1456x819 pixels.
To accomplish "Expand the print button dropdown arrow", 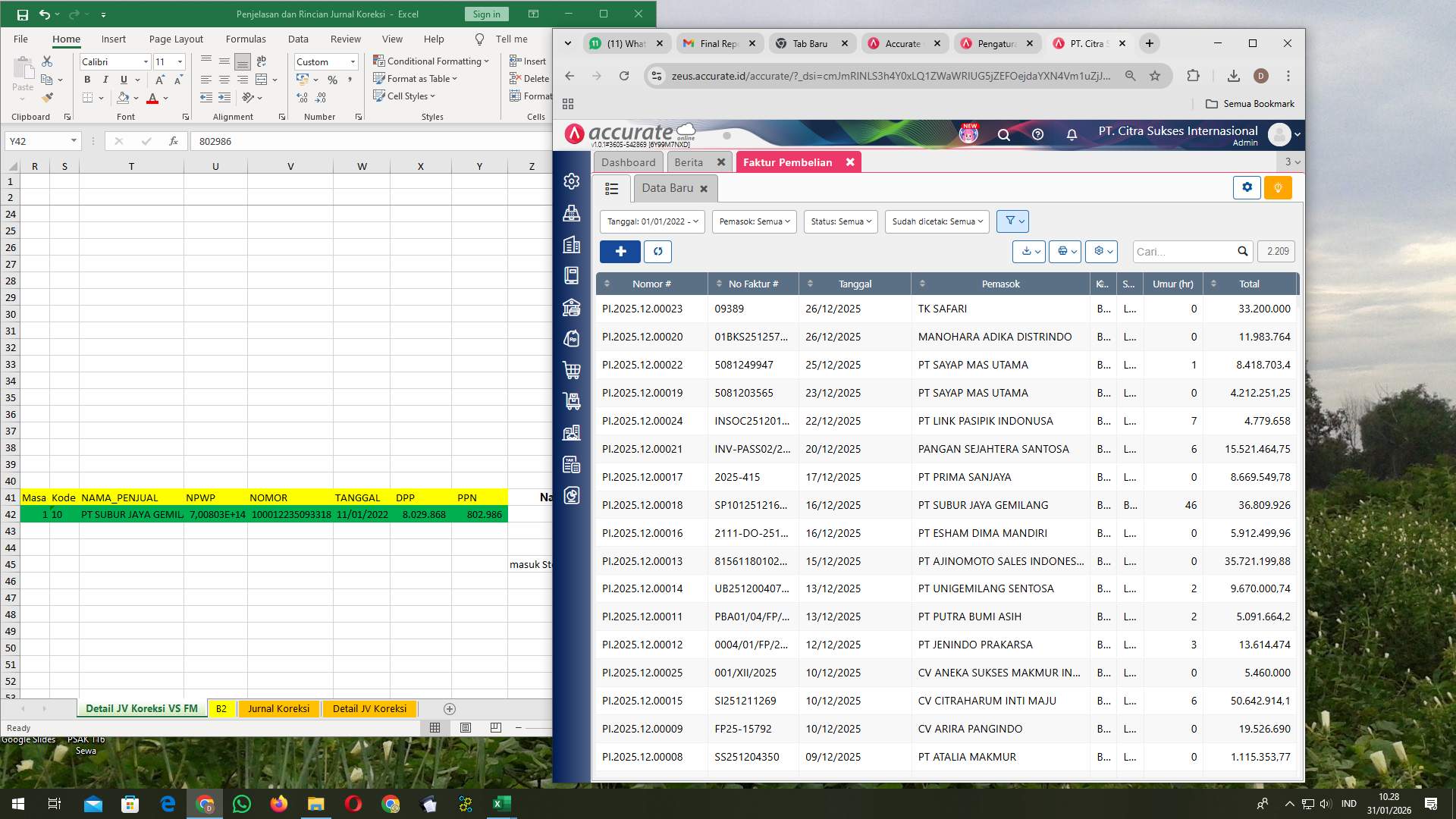I will click(x=1074, y=251).
